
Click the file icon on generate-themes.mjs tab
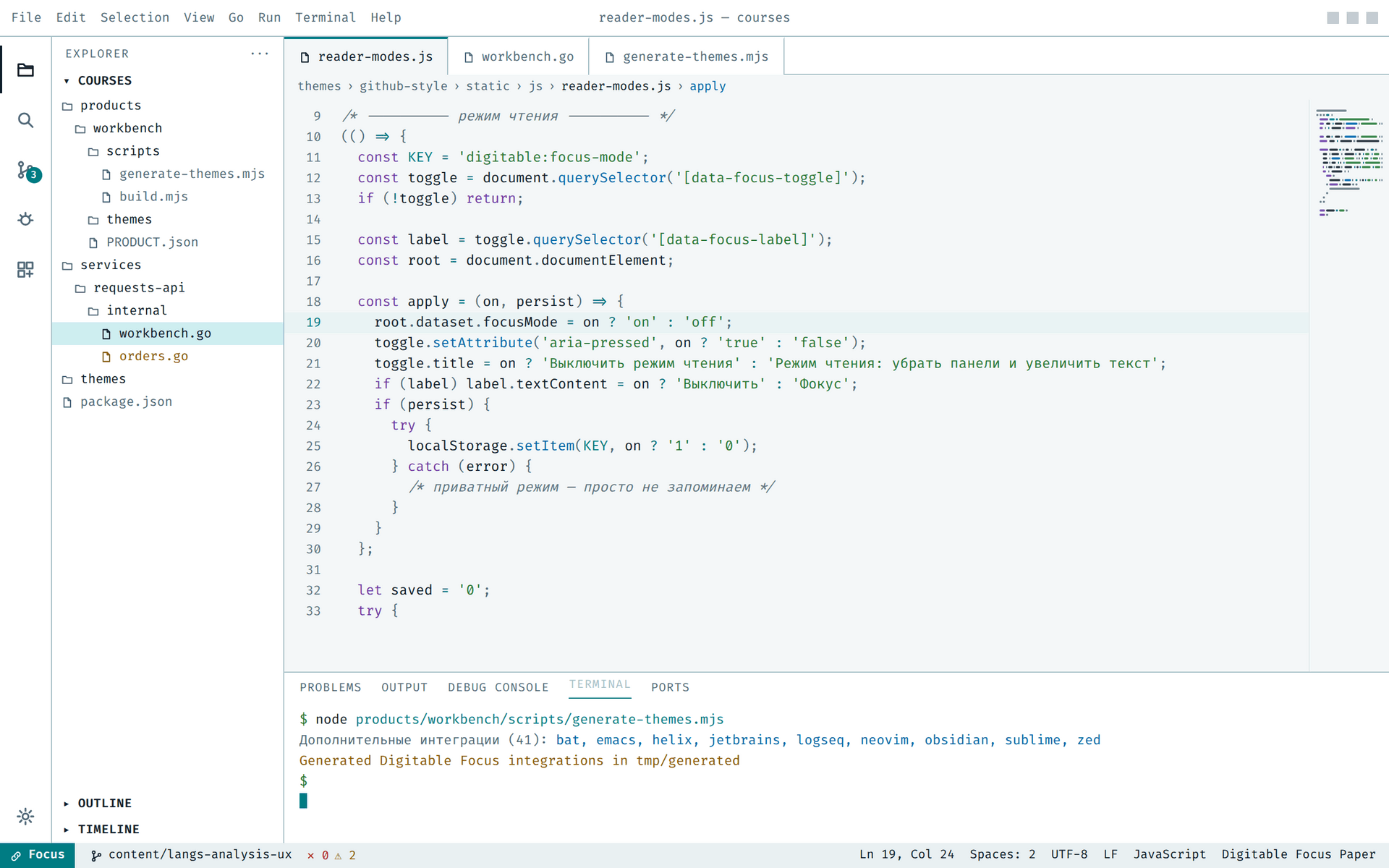click(610, 57)
